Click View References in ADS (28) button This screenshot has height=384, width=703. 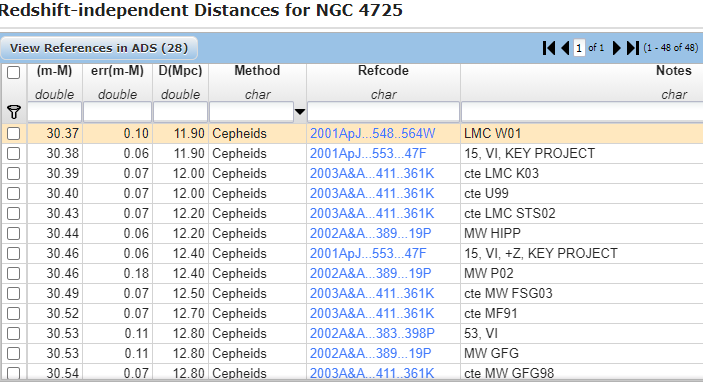(99, 48)
